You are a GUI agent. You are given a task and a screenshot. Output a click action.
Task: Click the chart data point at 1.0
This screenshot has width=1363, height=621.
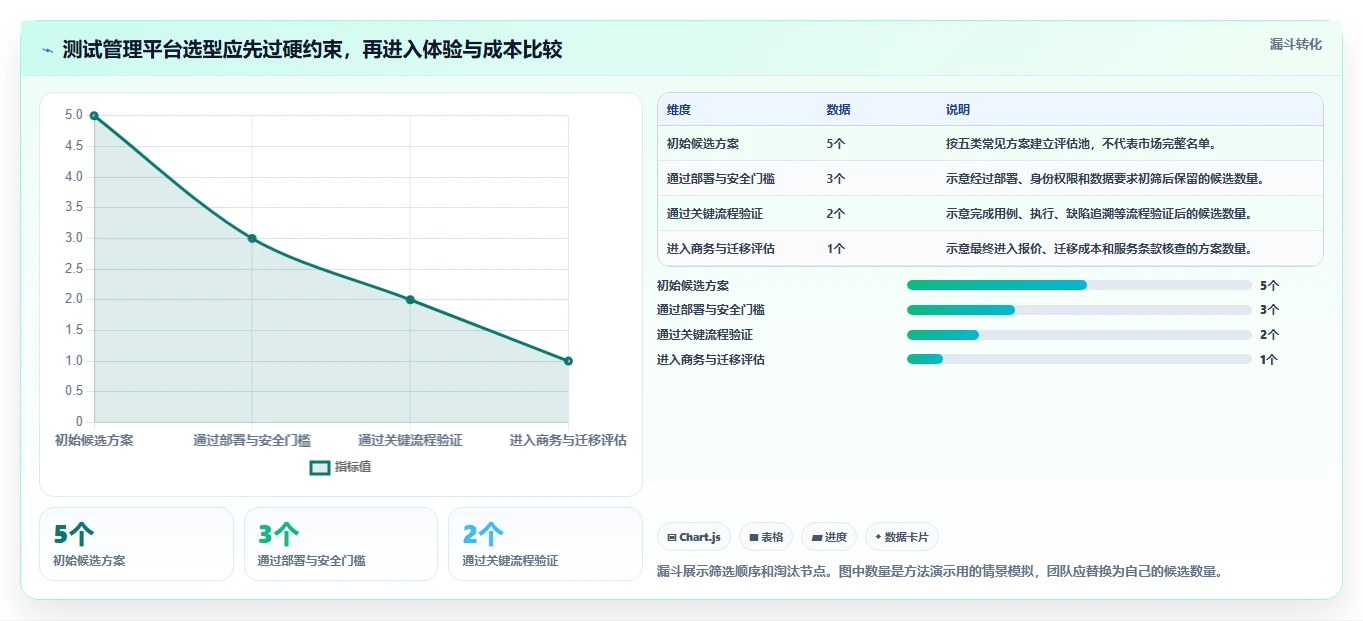568,361
